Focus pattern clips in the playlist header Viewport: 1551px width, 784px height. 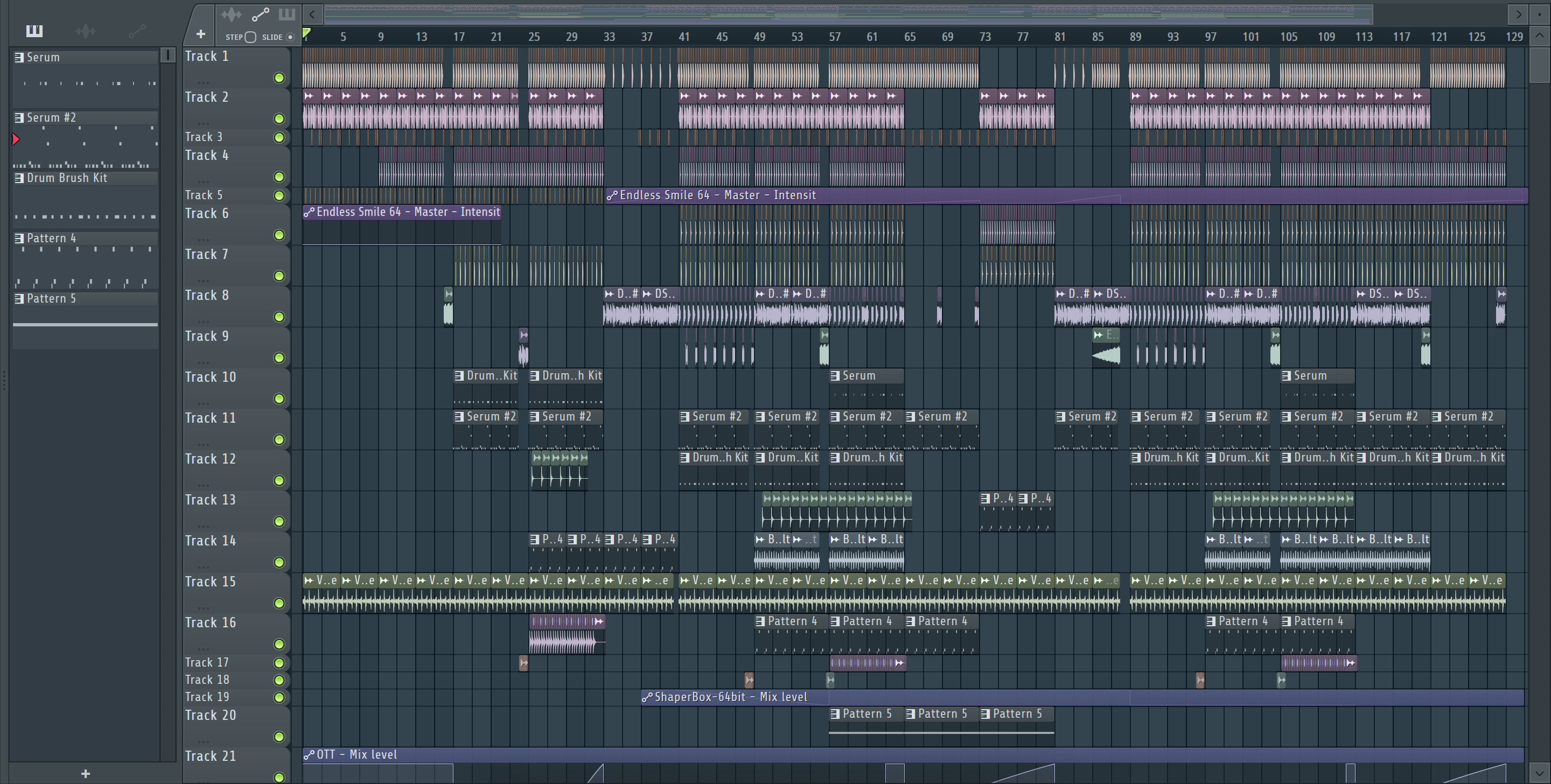coord(287,14)
